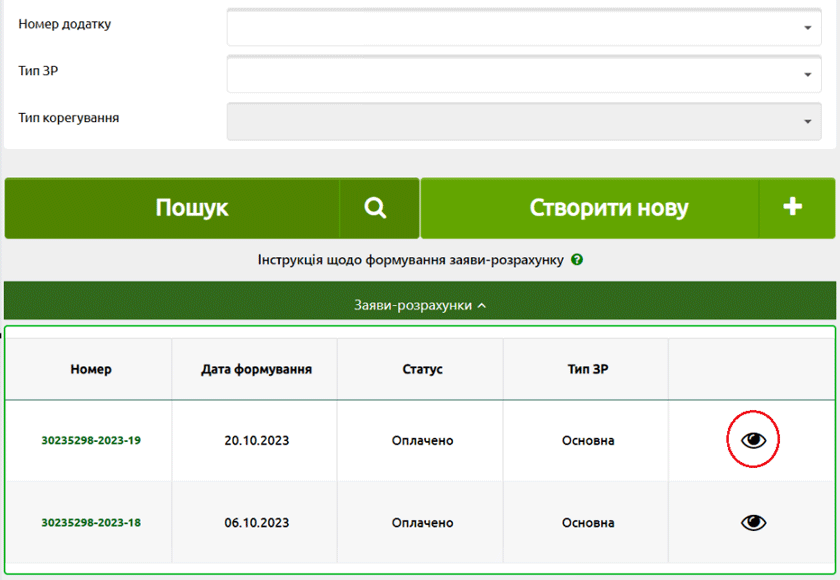This screenshot has height=580, width=840.
Task: View application 30235298-2023-19 via eye icon
Action: click(x=753, y=440)
